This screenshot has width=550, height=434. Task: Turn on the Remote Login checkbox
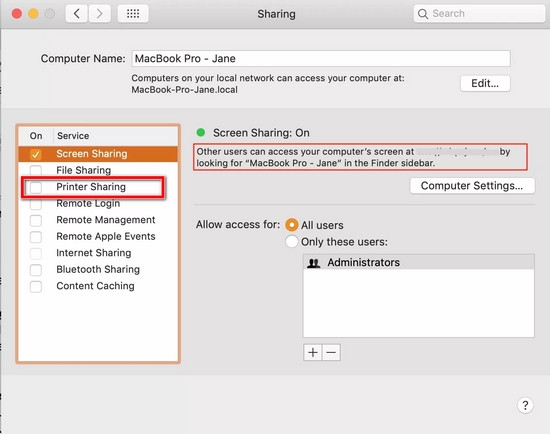tap(36, 203)
